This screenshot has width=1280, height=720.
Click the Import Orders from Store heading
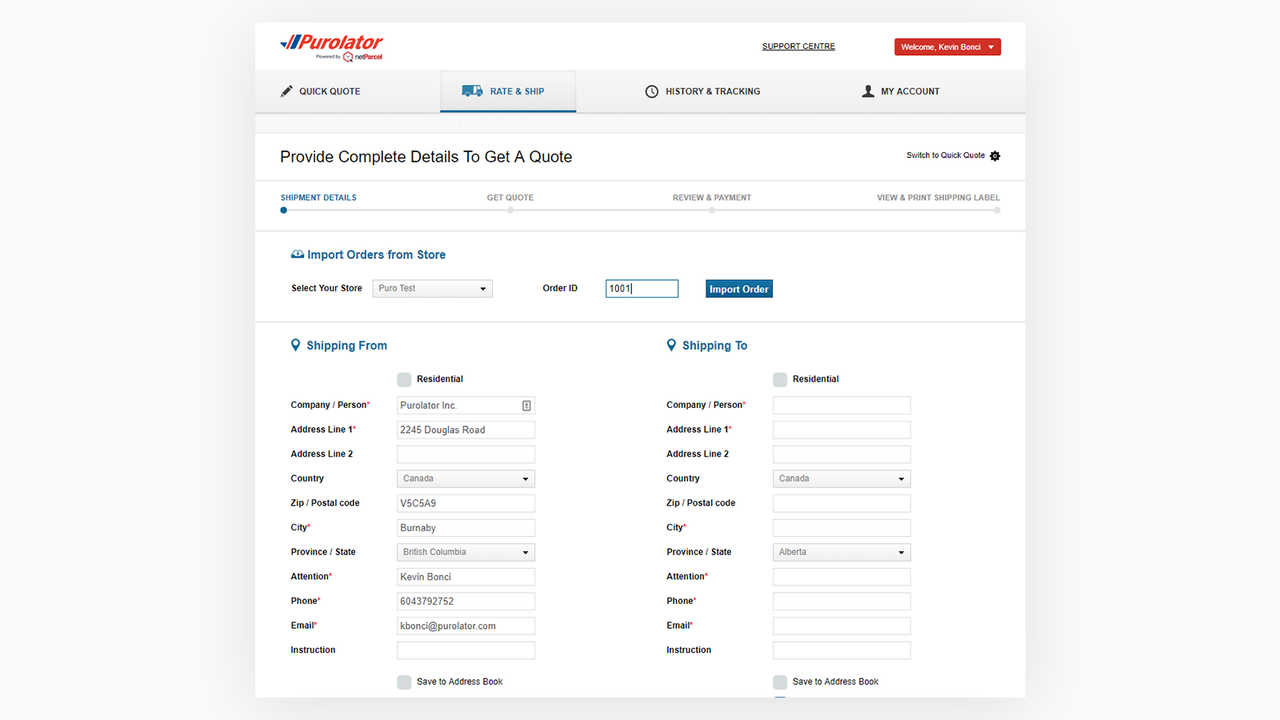coord(376,255)
